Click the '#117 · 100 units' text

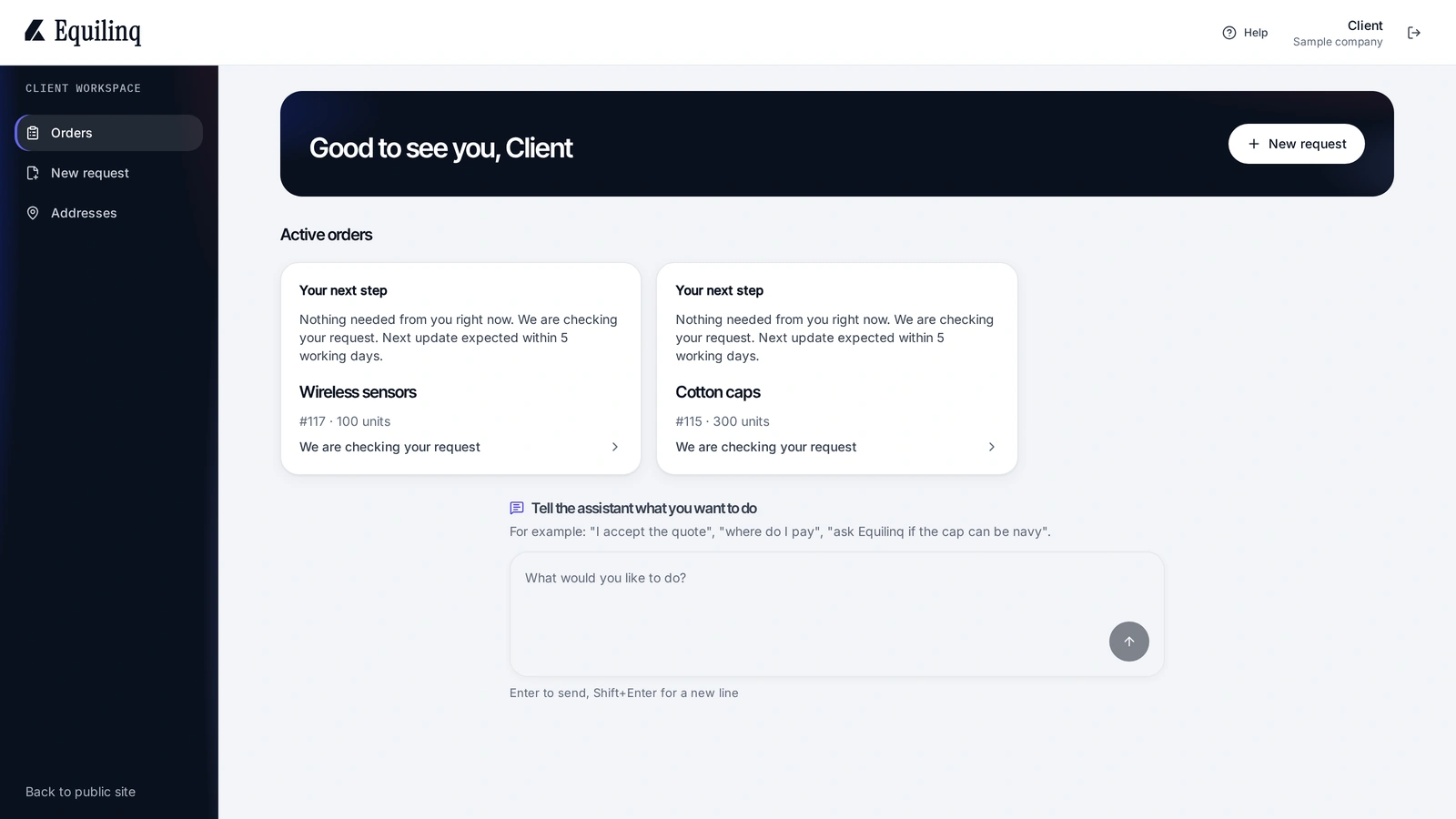345,421
